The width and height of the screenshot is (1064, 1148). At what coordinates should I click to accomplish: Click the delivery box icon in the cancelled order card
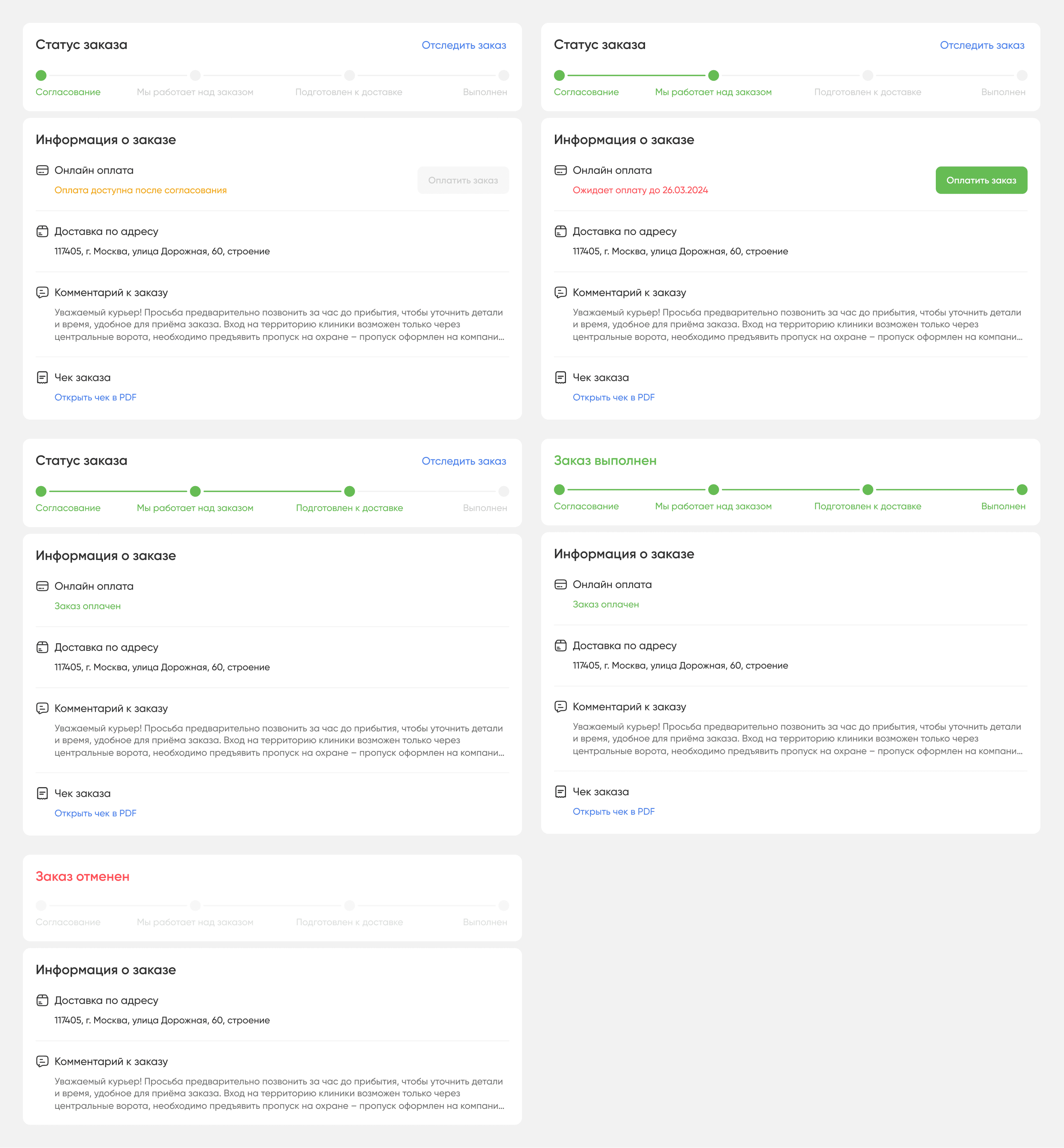(42, 1000)
